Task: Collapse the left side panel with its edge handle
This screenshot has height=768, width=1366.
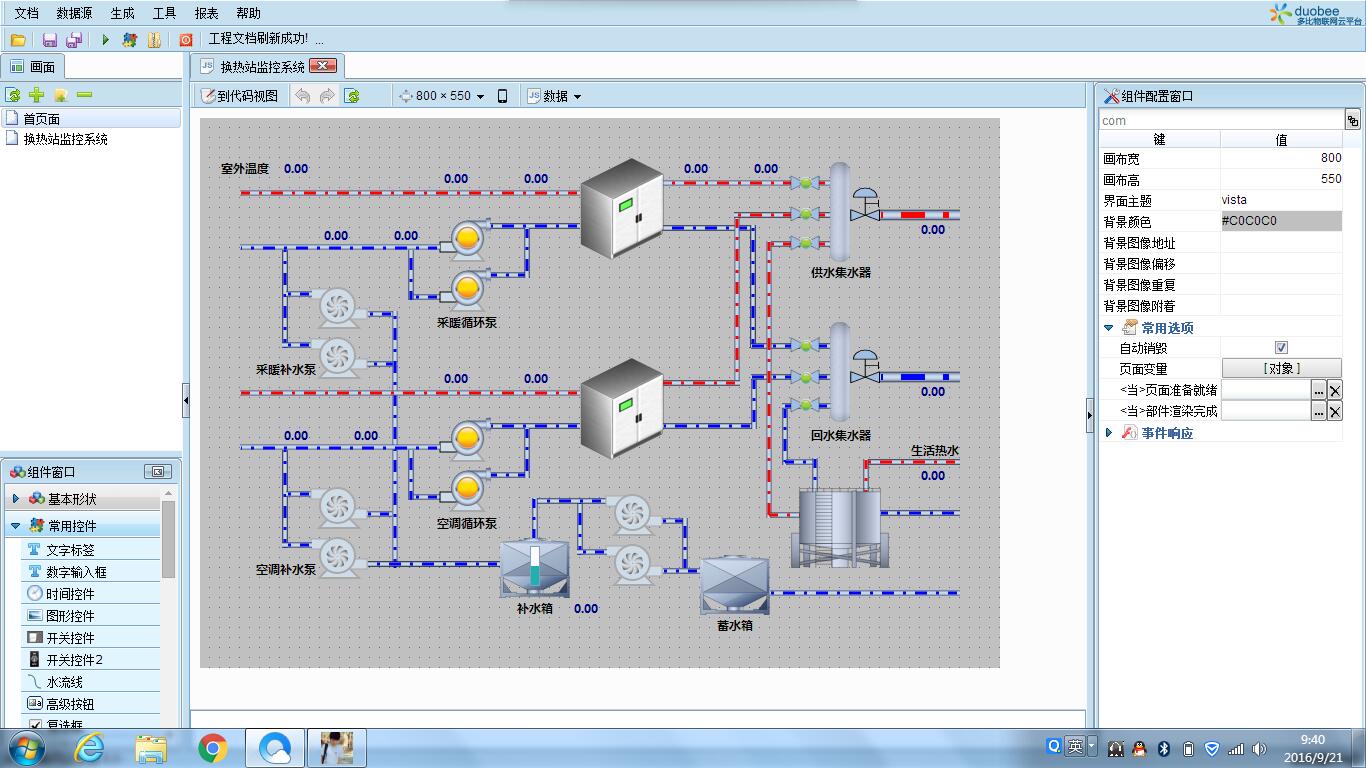Action: 185,400
